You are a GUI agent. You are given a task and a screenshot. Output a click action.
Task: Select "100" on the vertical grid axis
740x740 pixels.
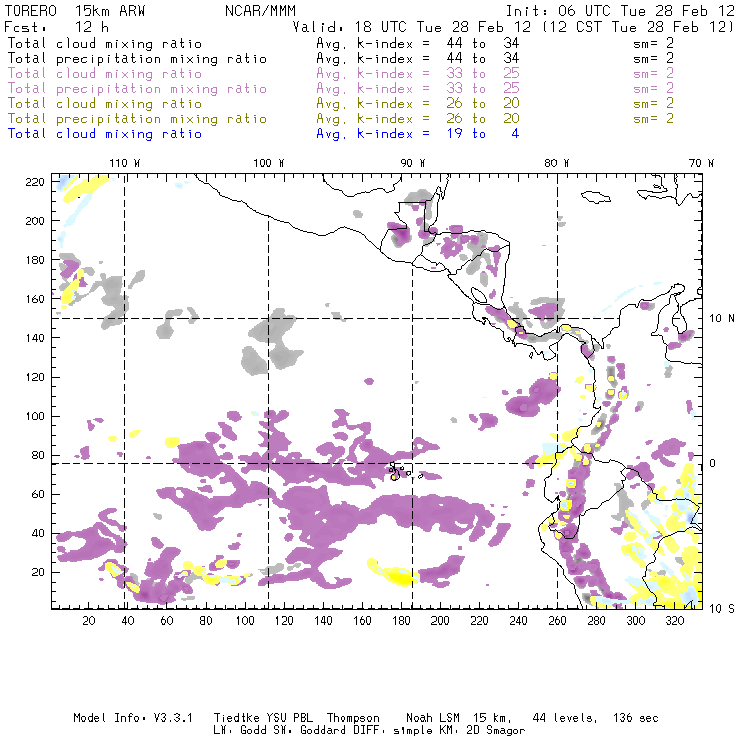coord(35,416)
